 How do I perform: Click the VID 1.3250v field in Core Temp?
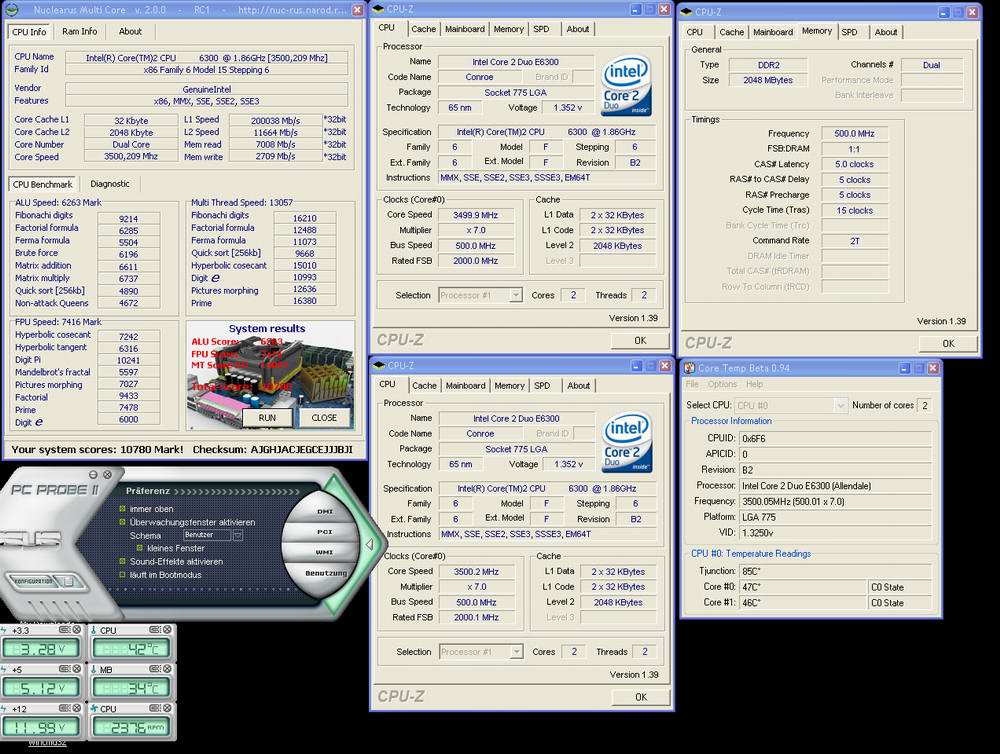tap(835, 533)
